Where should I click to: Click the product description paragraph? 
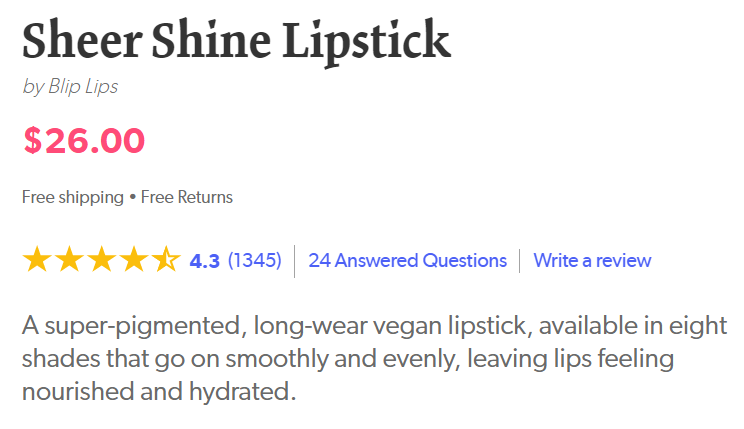point(372,357)
